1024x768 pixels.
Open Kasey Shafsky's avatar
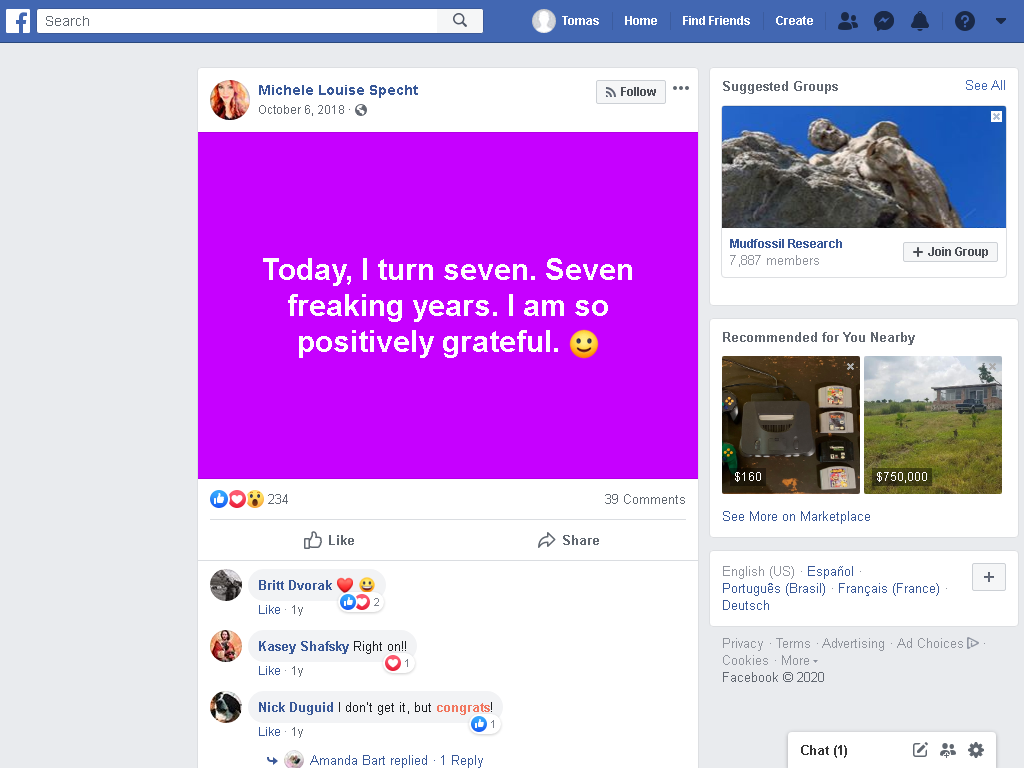226,646
